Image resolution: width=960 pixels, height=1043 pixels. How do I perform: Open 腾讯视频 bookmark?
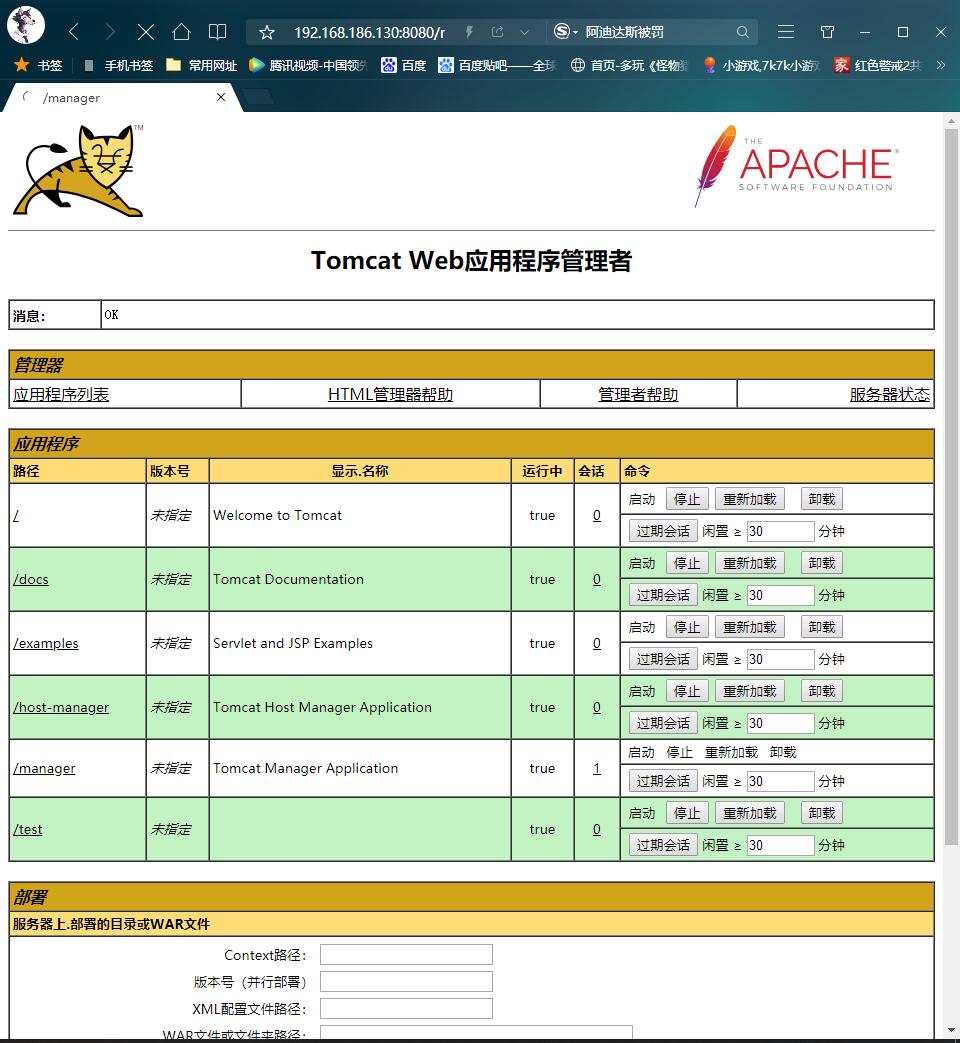click(x=308, y=65)
